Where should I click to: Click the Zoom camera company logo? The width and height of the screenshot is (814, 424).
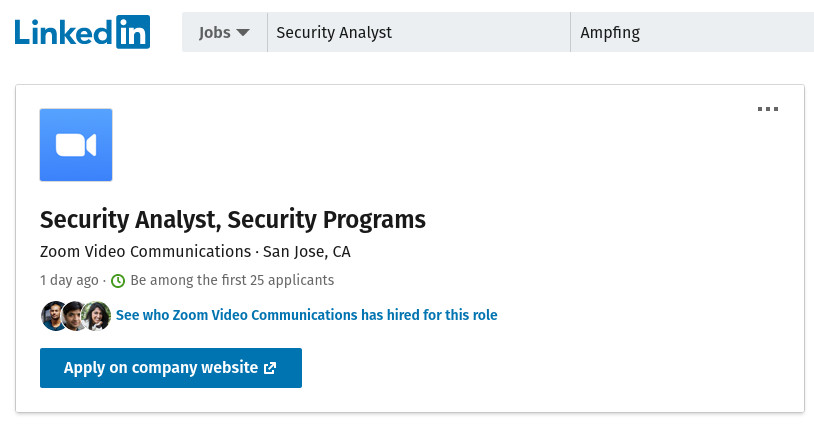pos(76,145)
